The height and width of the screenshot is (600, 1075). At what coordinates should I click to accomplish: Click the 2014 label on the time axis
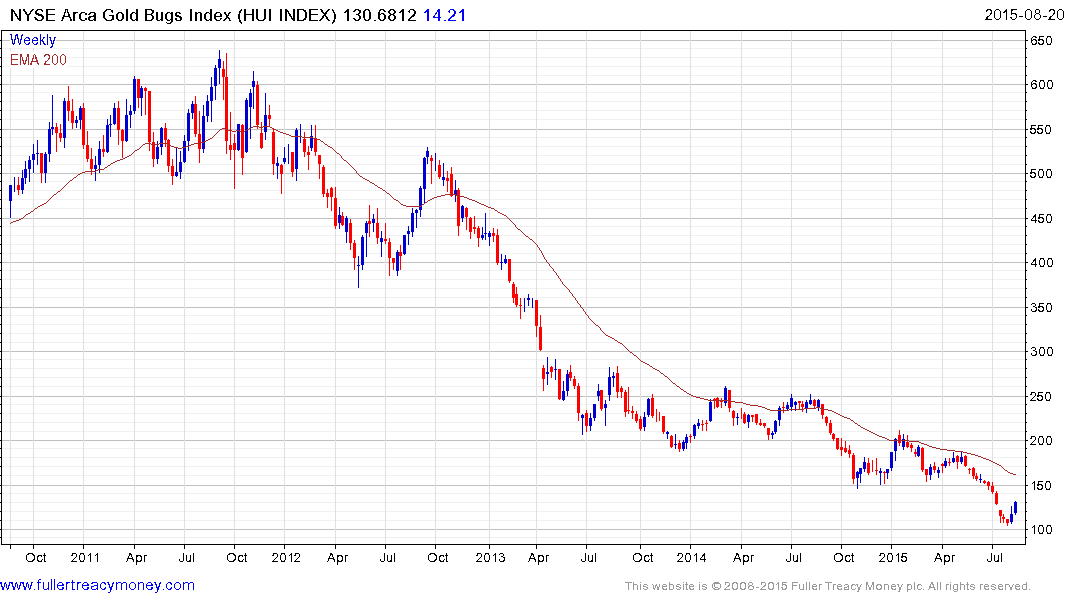pyautogui.click(x=691, y=557)
